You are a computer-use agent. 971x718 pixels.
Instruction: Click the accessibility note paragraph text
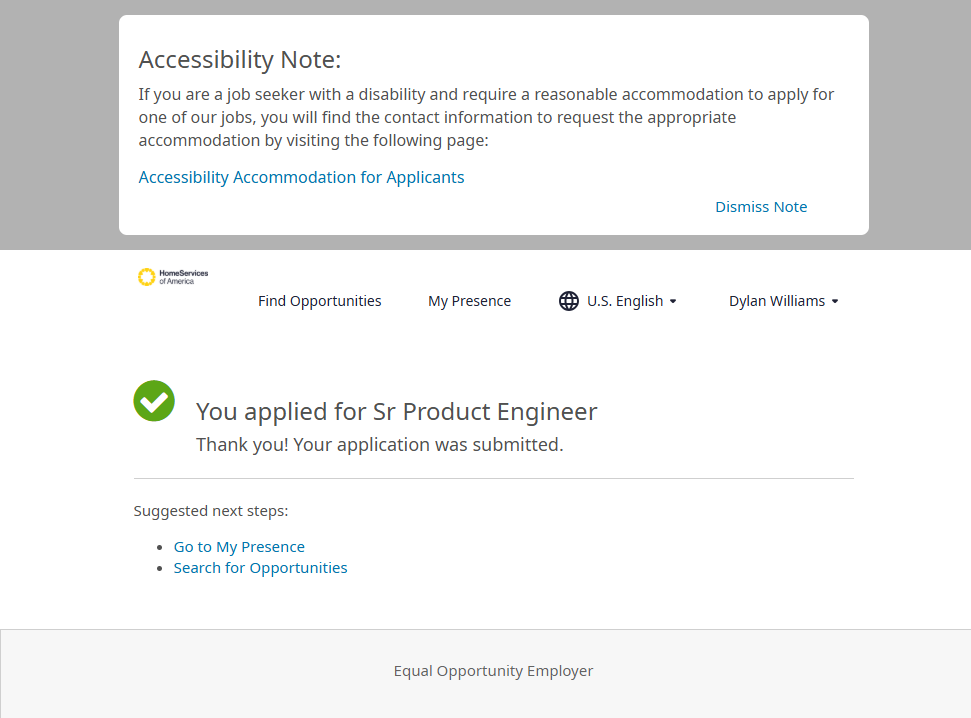[x=486, y=117]
